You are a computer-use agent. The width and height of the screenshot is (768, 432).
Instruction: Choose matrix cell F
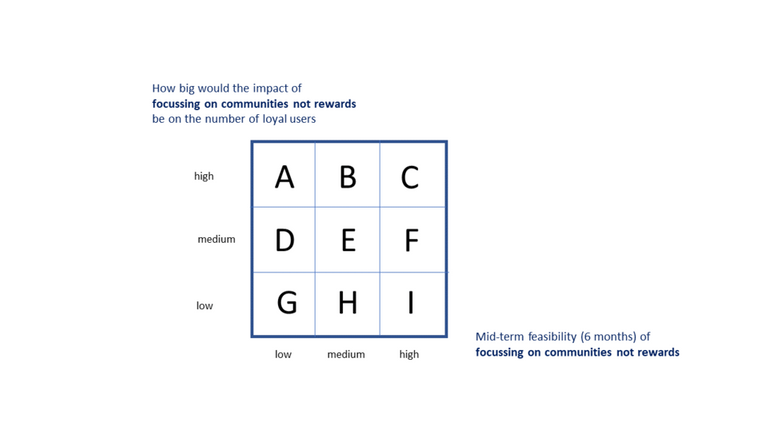pyautogui.click(x=410, y=240)
